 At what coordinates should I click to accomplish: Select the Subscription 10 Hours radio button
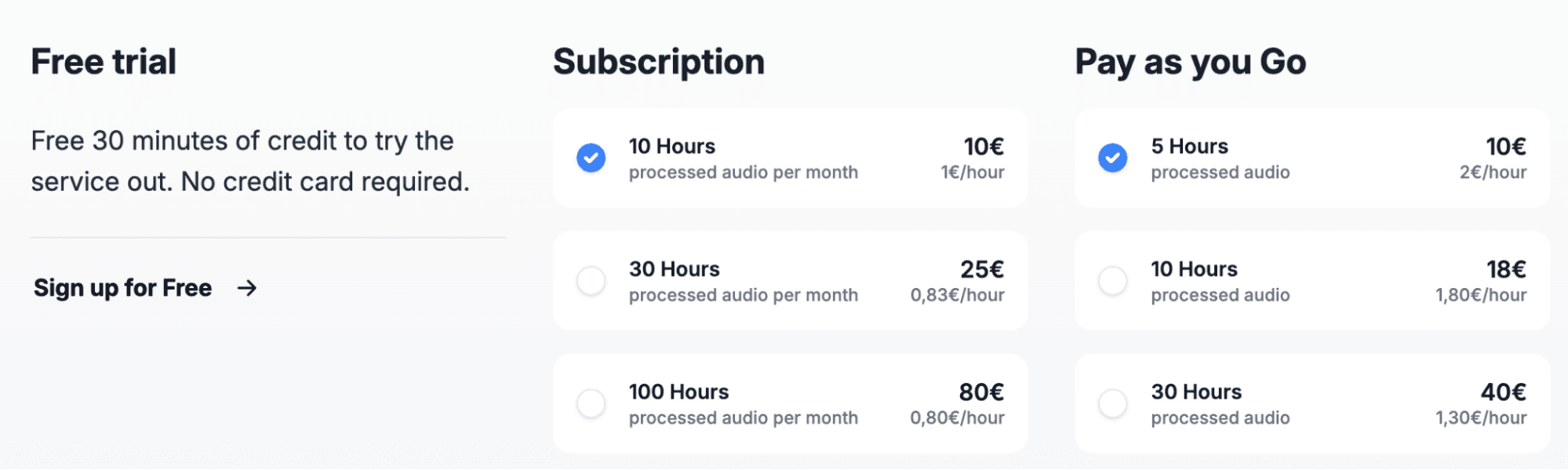point(591,158)
